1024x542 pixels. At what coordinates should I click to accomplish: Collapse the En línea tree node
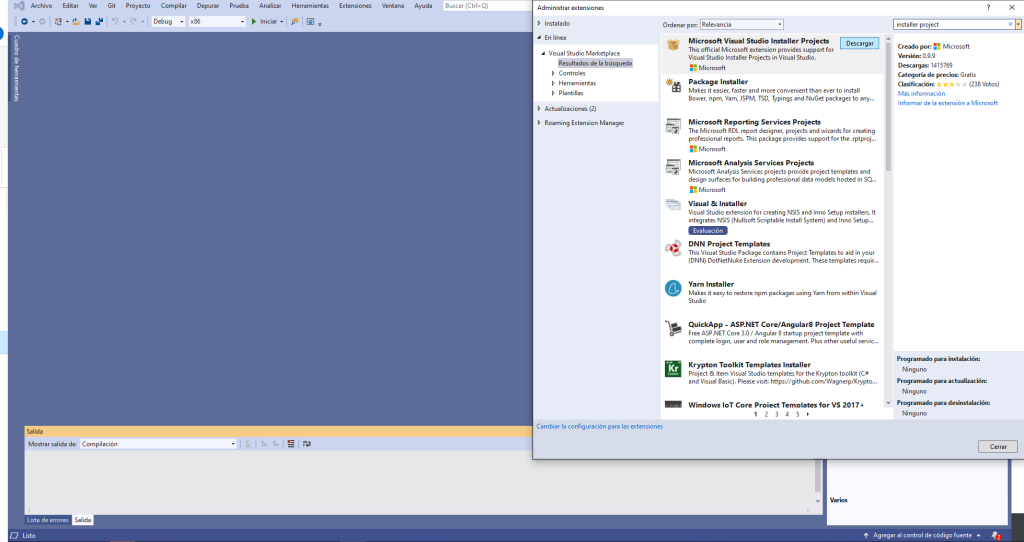tap(539, 38)
